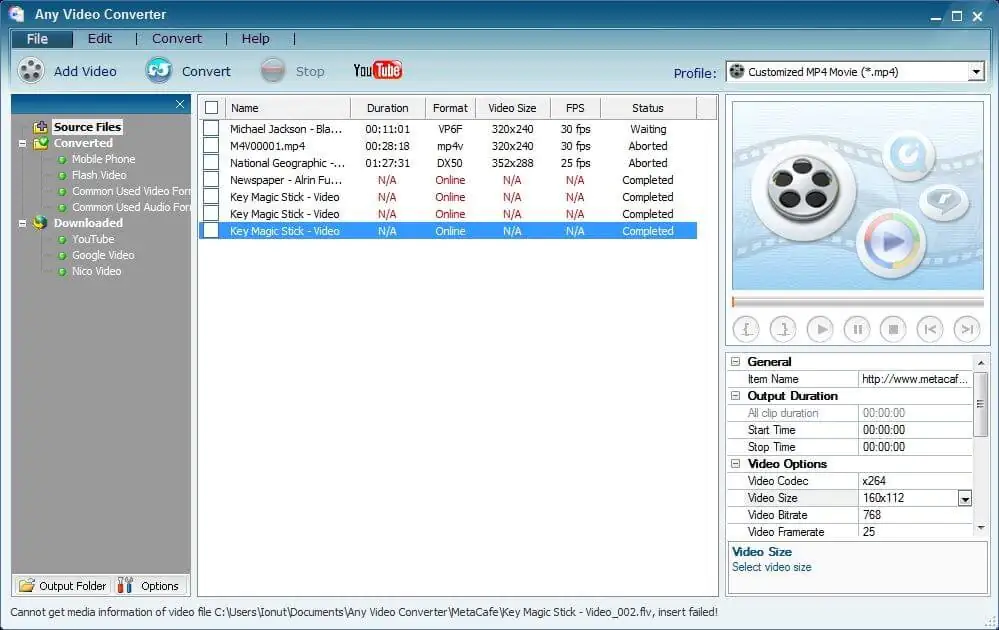Viewport: 999px width, 630px height.
Task: Expand the Video Size dropdown arrow
Action: coord(965,498)
